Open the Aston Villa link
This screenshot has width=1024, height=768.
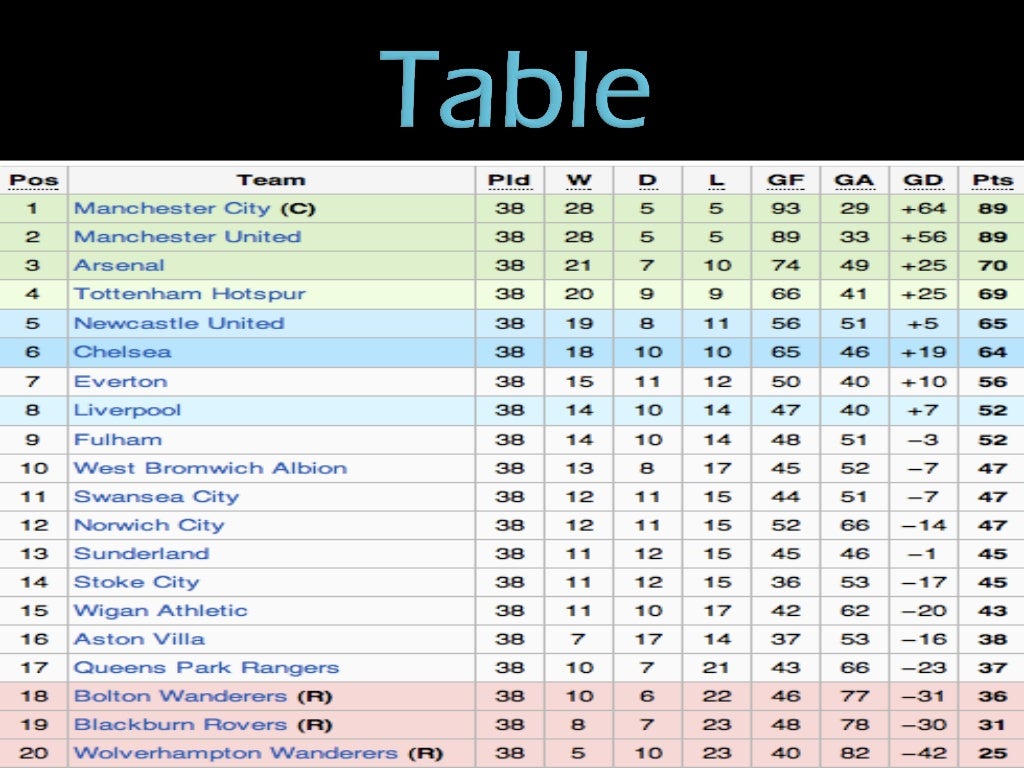(139, 639)
